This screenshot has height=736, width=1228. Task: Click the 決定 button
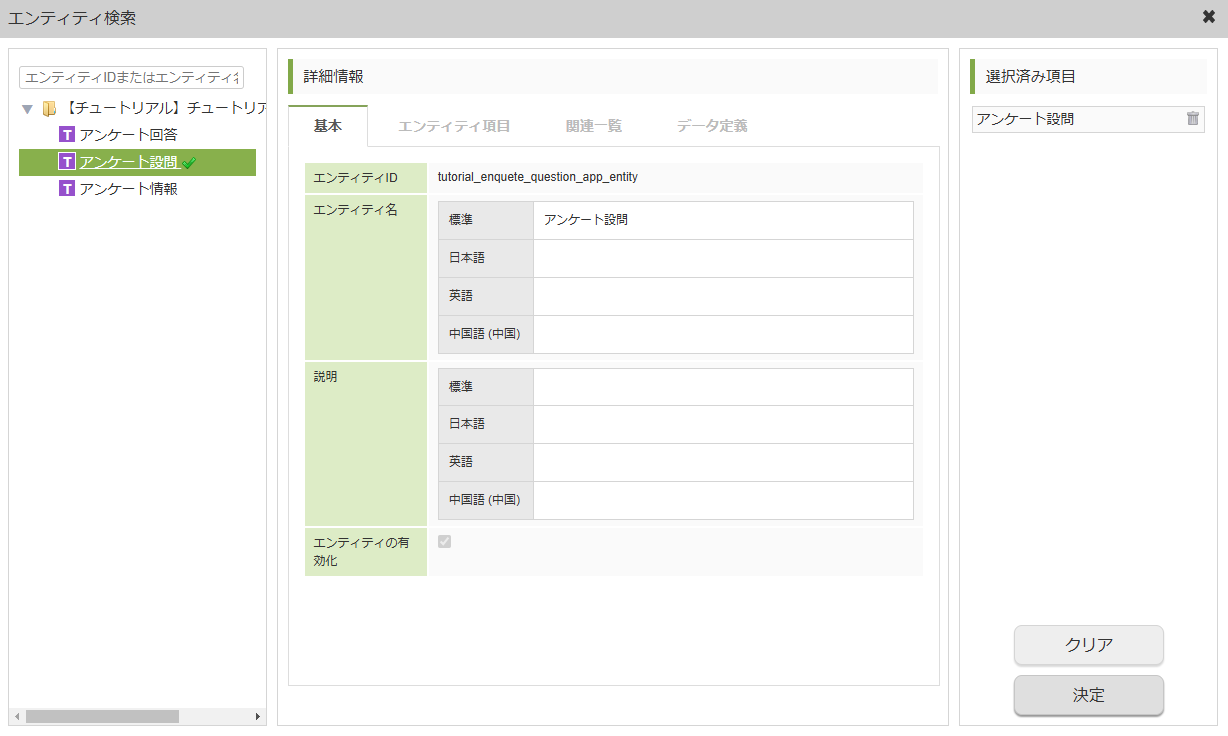coord(1088,696)
